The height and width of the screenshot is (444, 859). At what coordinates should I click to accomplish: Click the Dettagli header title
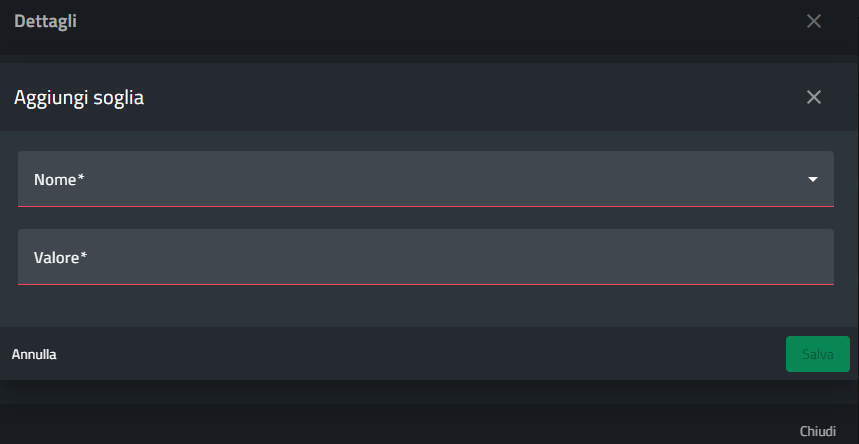[x=45, y=21]
